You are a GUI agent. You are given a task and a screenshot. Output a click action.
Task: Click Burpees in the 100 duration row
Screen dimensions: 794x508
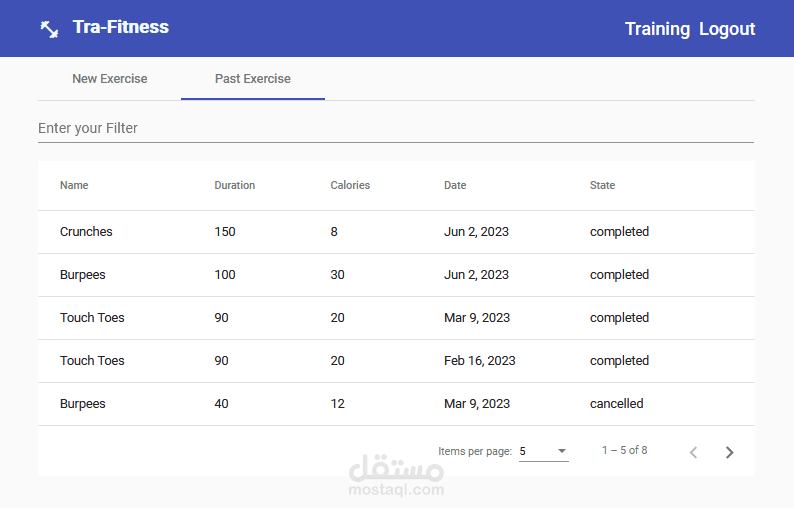point(83,275)
